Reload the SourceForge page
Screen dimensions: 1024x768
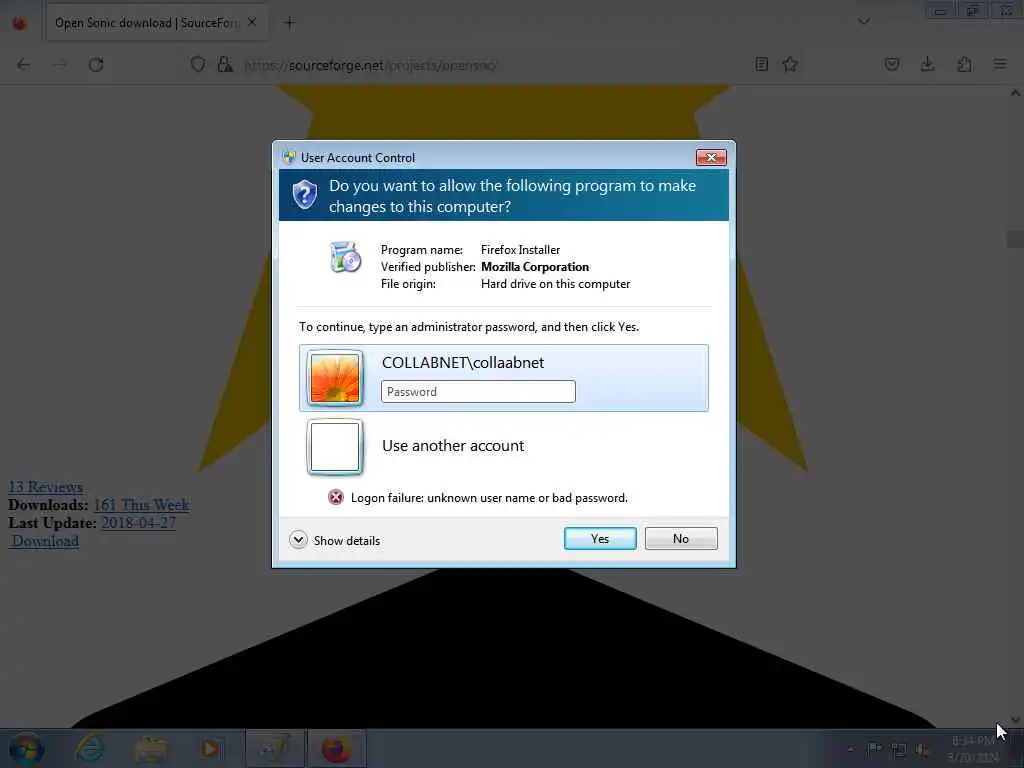[x=96, y=64]
